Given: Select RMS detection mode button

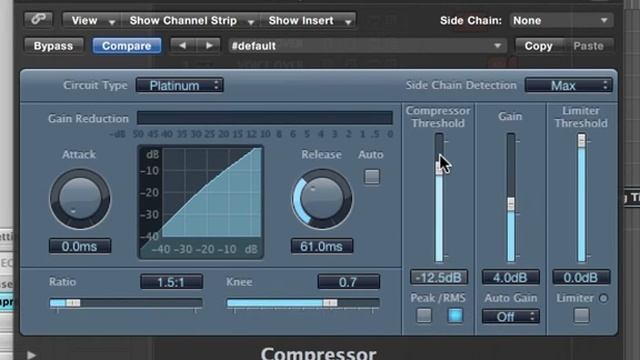Looking at the screenshot, I should point(455,316).
